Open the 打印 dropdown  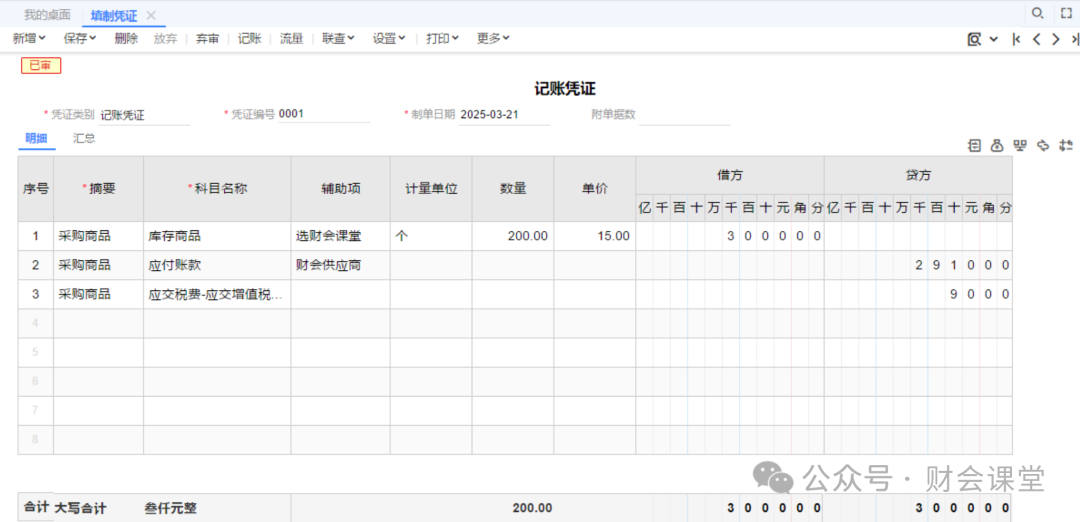(x=442, y=38)
